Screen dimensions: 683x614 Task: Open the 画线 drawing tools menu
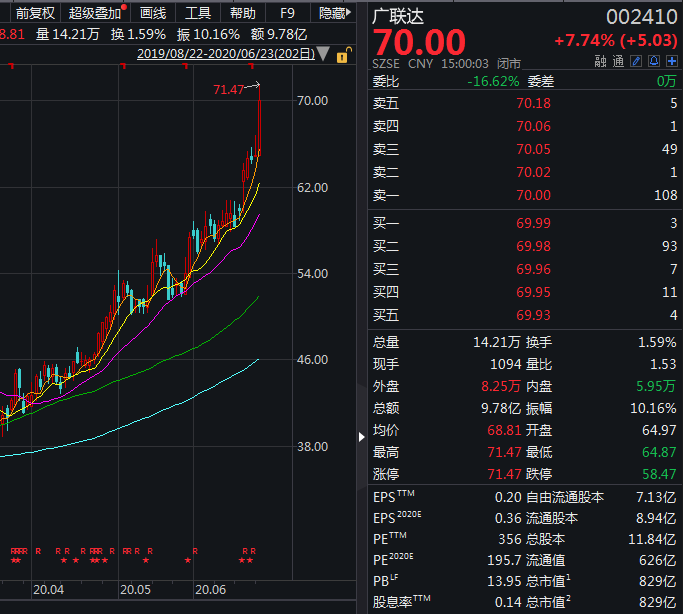coord(153,13)
